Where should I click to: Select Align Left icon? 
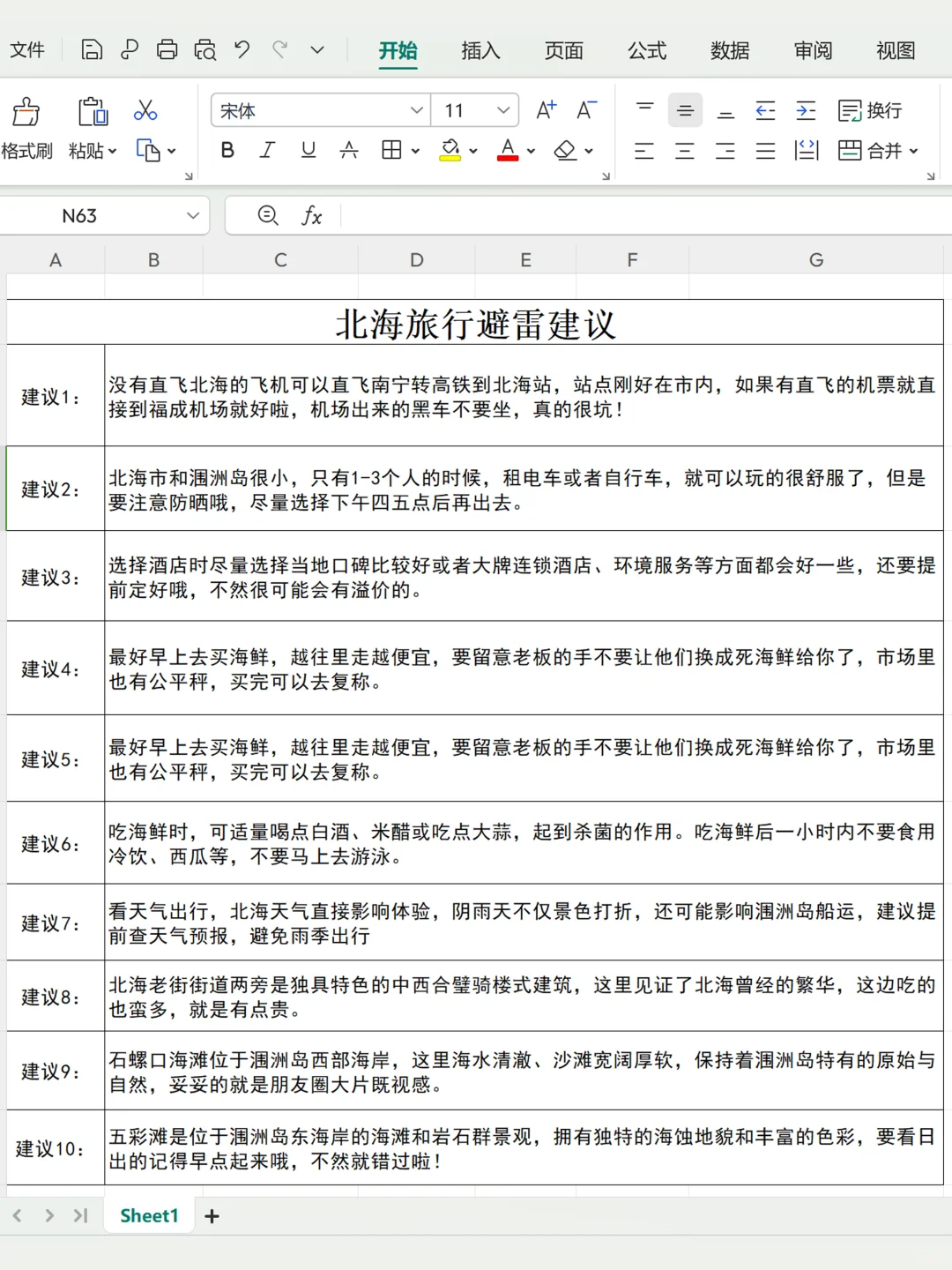(x=644, y=151)
